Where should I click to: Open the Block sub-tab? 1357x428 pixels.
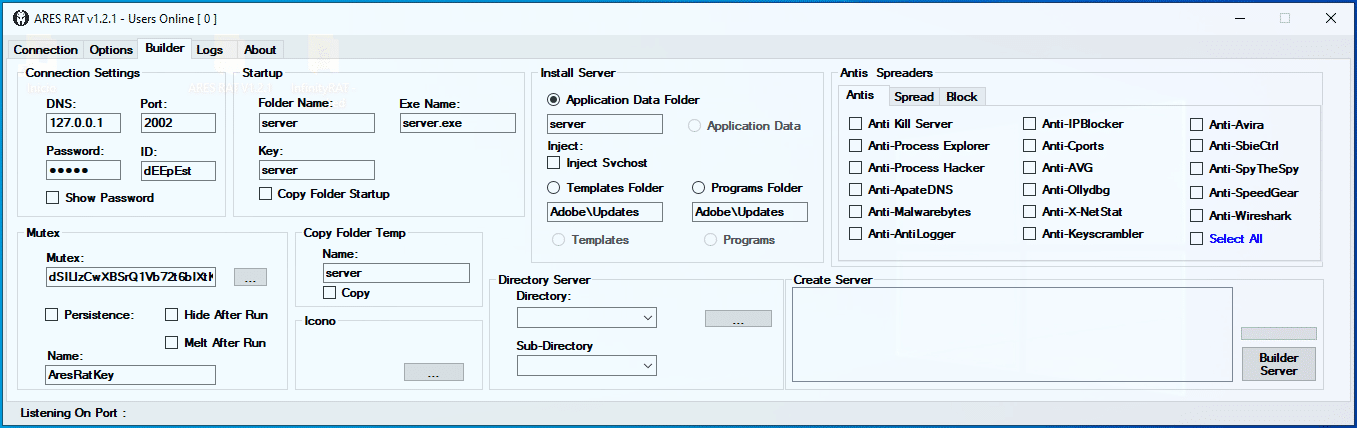click(962, 96)
